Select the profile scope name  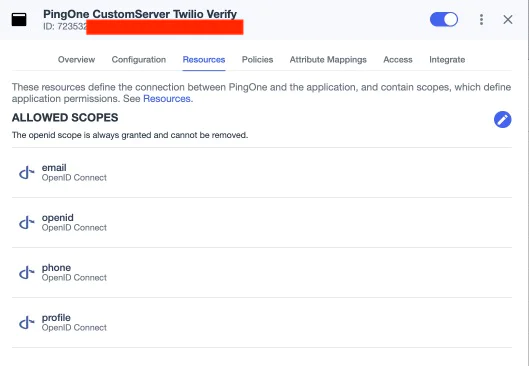point(56,318)
